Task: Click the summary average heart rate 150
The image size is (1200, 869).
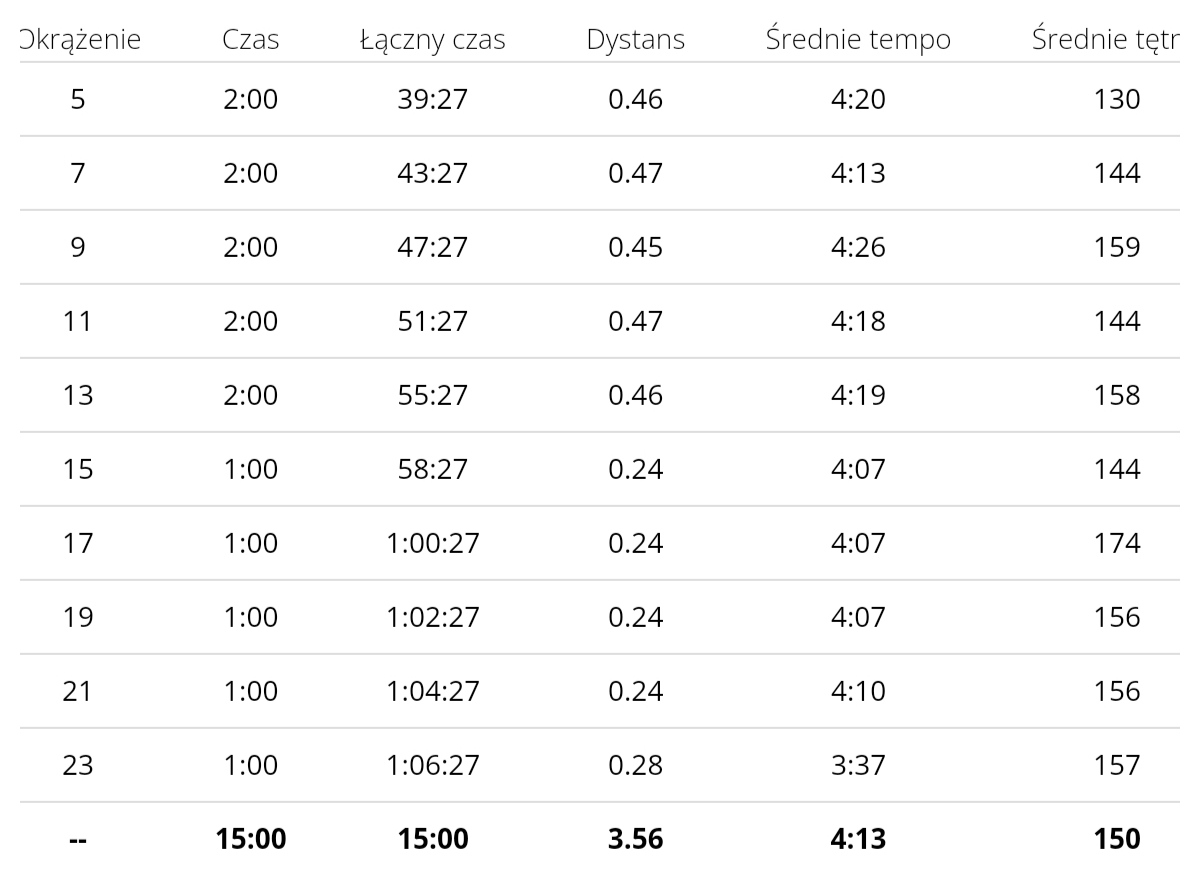Action: pyautogui.click(x=1117, y=840)
